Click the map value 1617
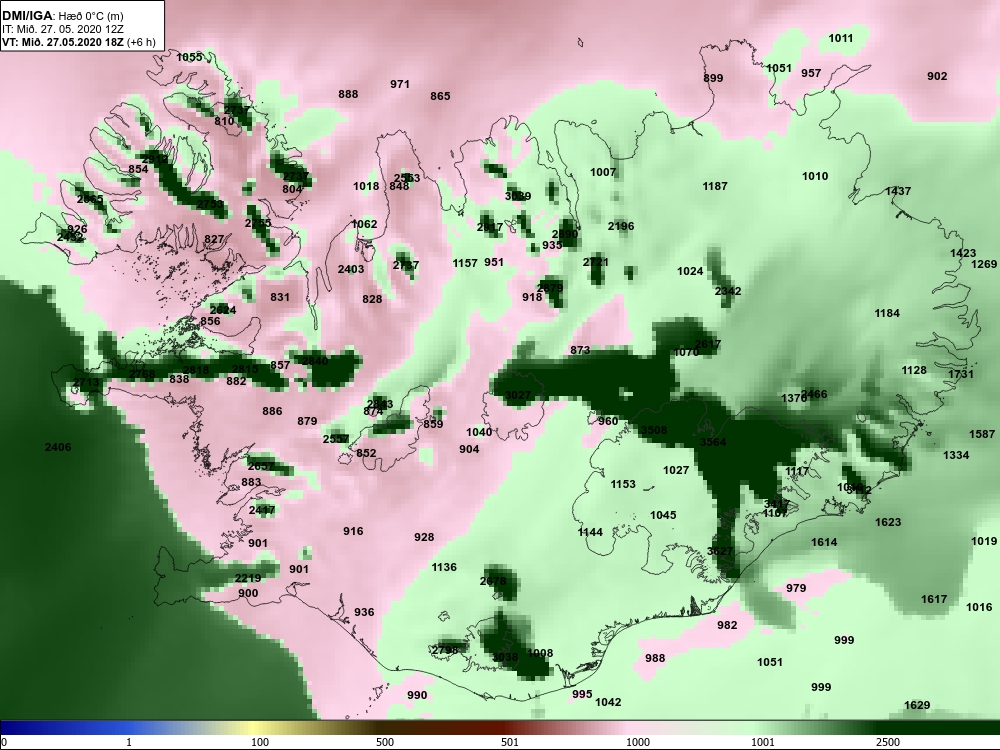 [x=934, y=599]
